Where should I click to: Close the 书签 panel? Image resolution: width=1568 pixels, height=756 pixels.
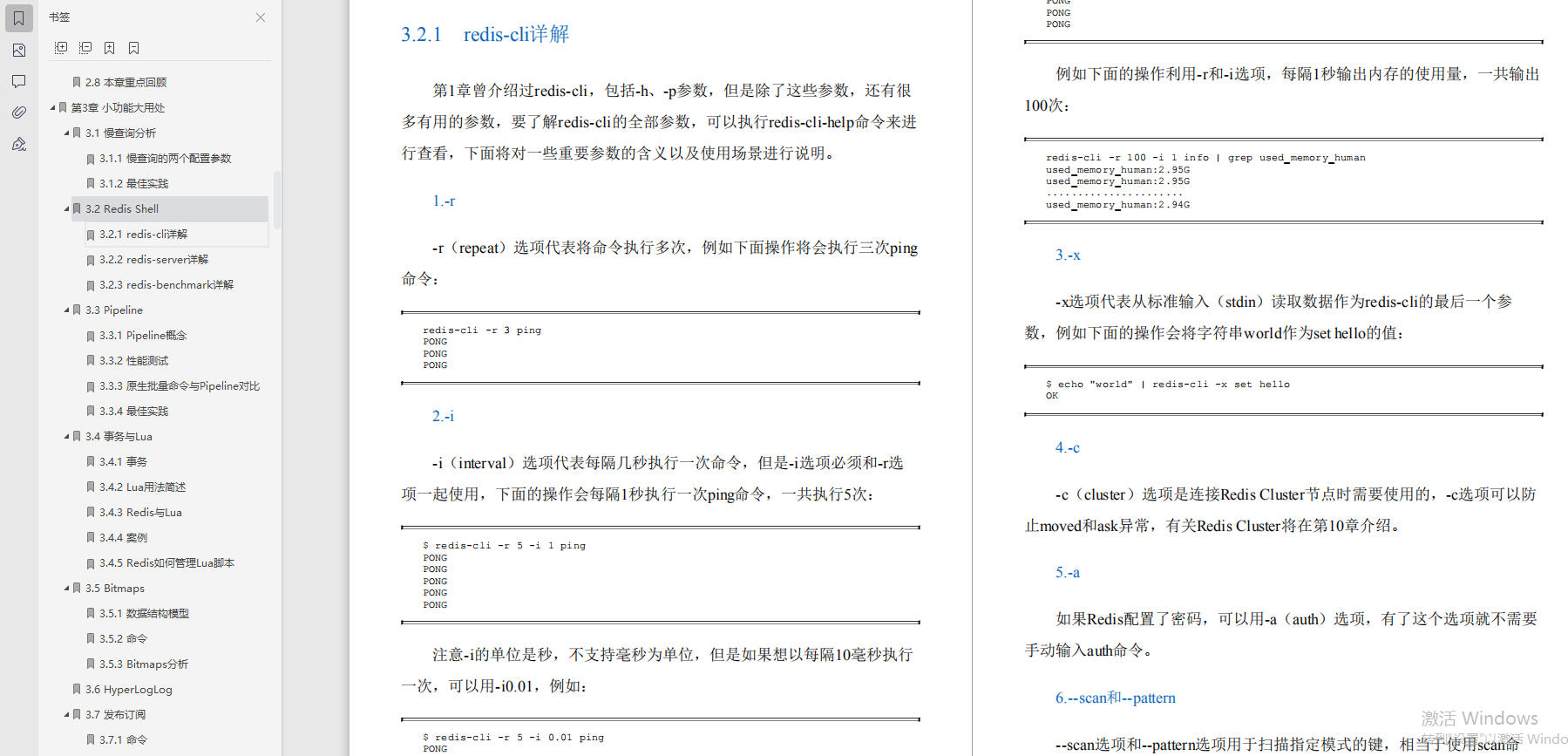[x=261, y=17]
